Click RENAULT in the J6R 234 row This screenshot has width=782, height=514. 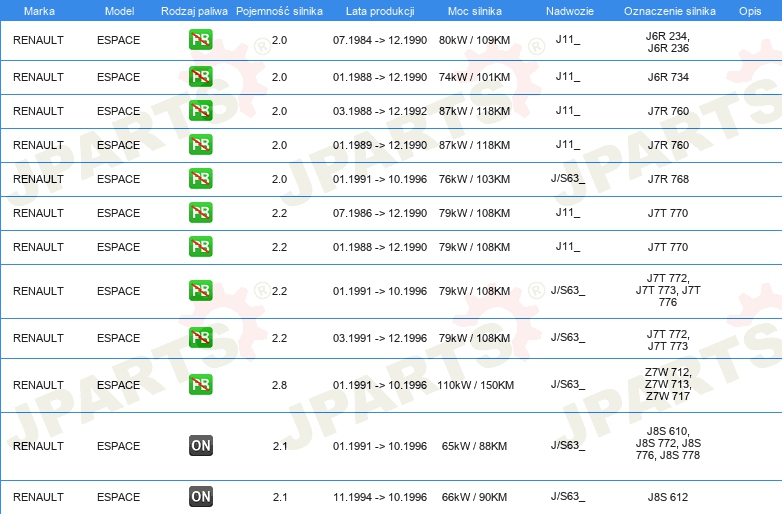pos(38,40)
